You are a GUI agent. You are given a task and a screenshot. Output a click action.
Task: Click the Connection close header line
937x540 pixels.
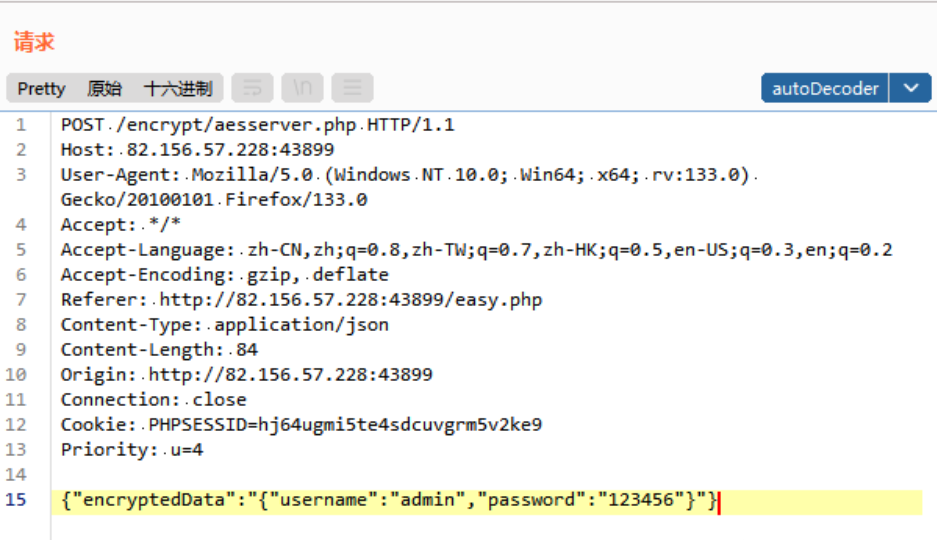coord(154,400)
